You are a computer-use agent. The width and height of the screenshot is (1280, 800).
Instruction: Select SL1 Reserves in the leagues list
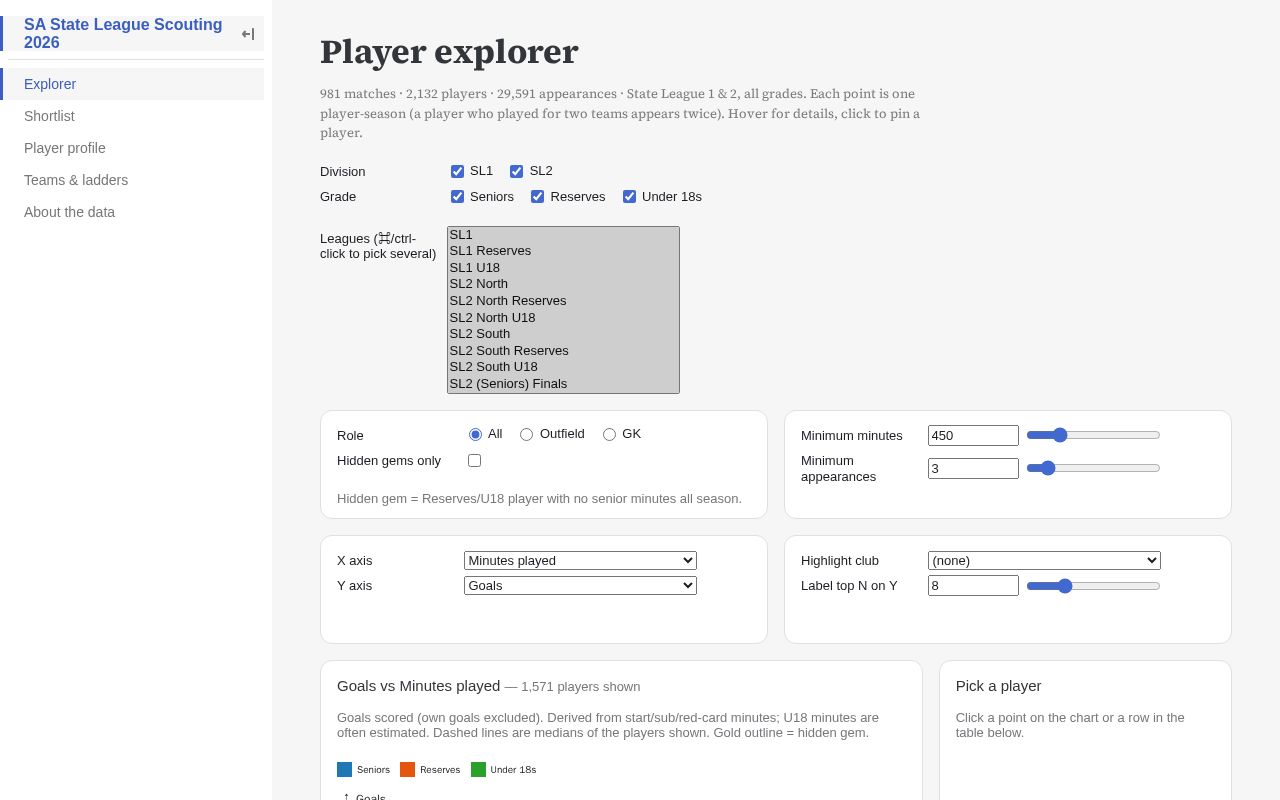[x=563, y=251]
